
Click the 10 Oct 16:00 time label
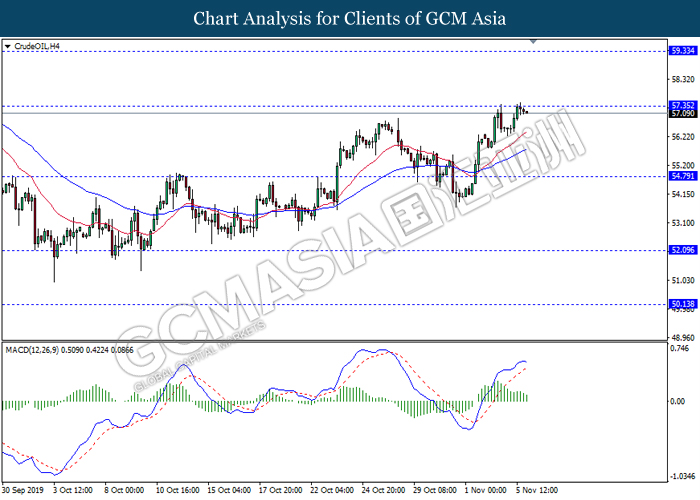177,490
